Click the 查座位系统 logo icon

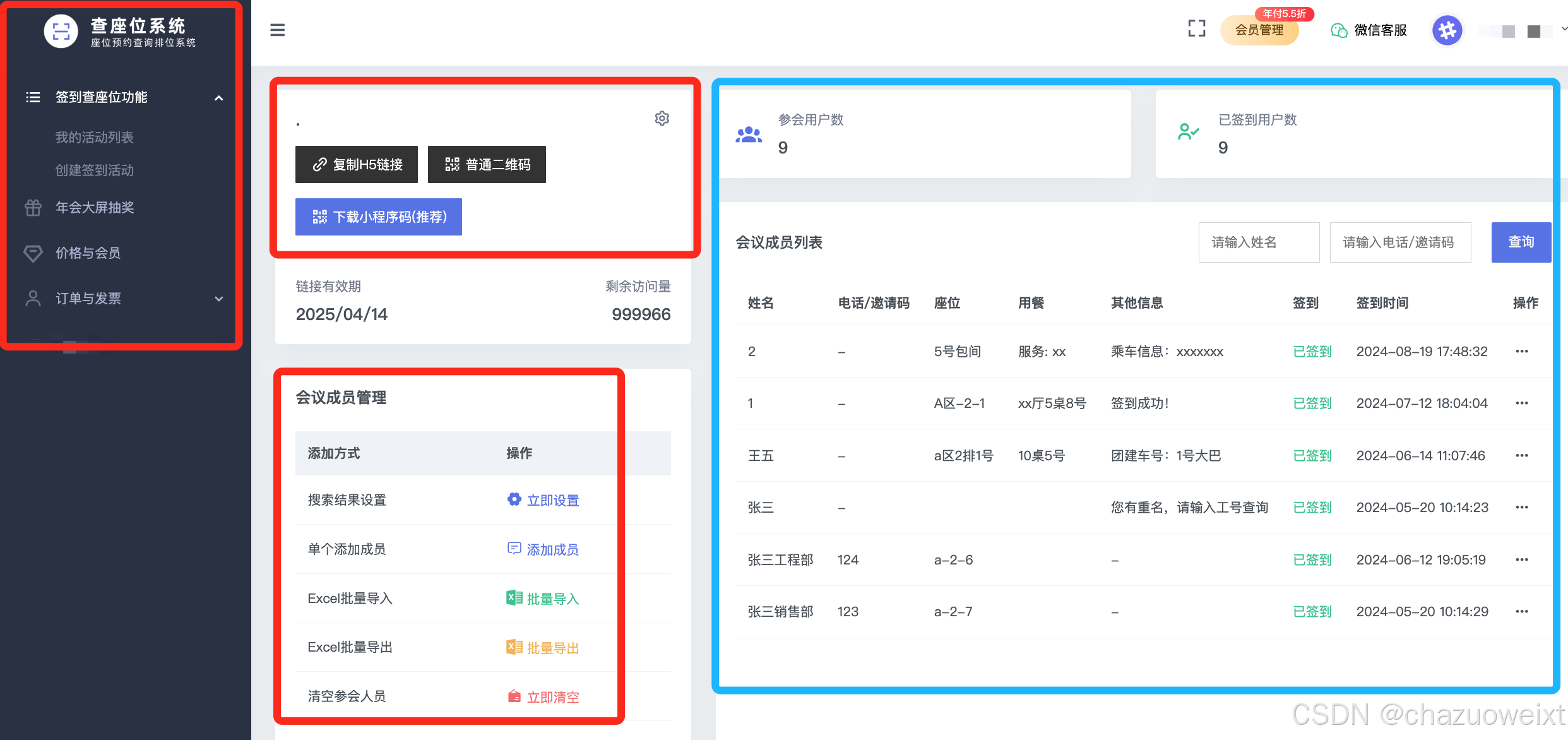coord(61,31)
